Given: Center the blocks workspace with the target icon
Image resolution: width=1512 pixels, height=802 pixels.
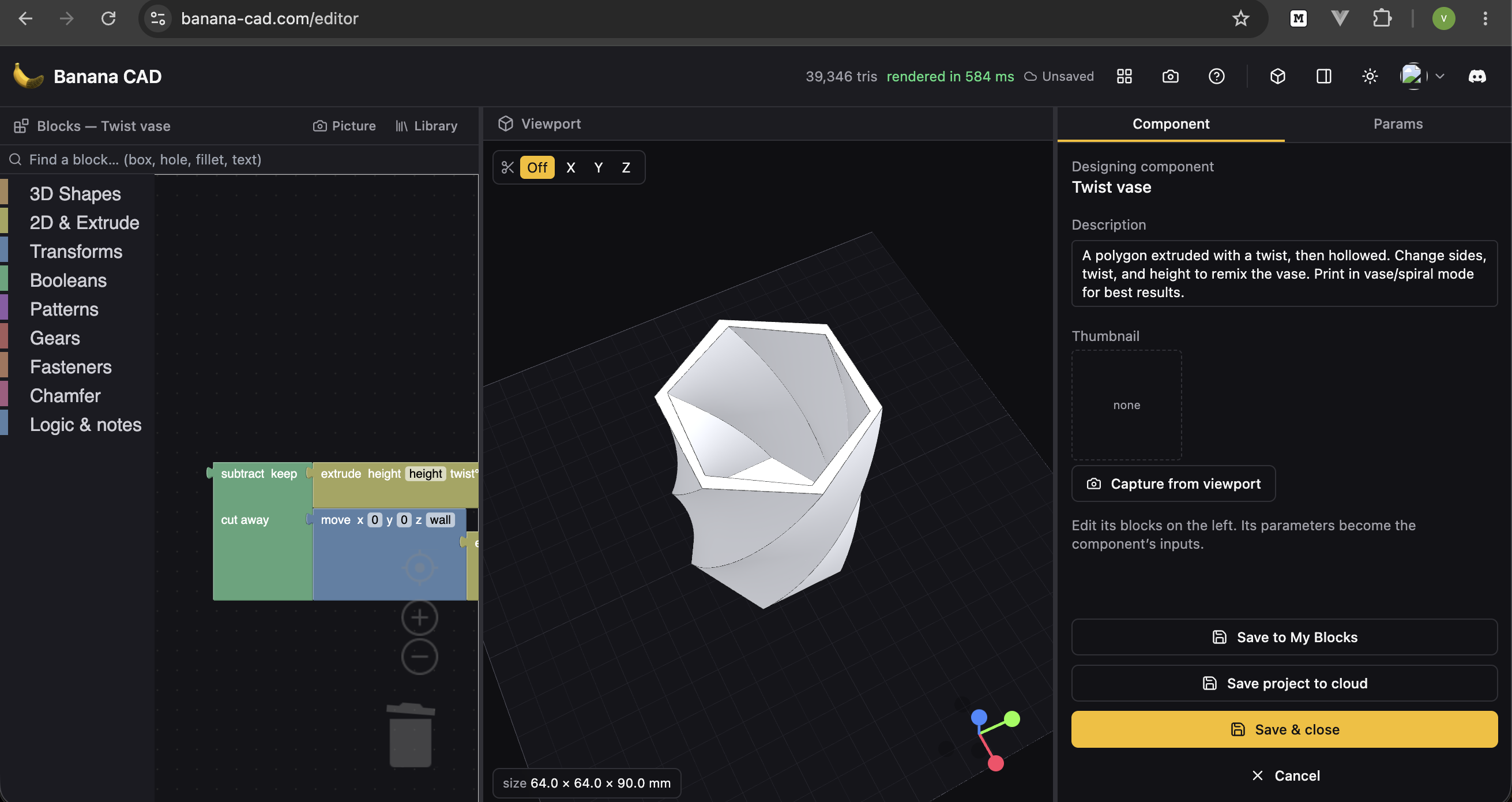Looking at the screenshot, I should 419,568.
